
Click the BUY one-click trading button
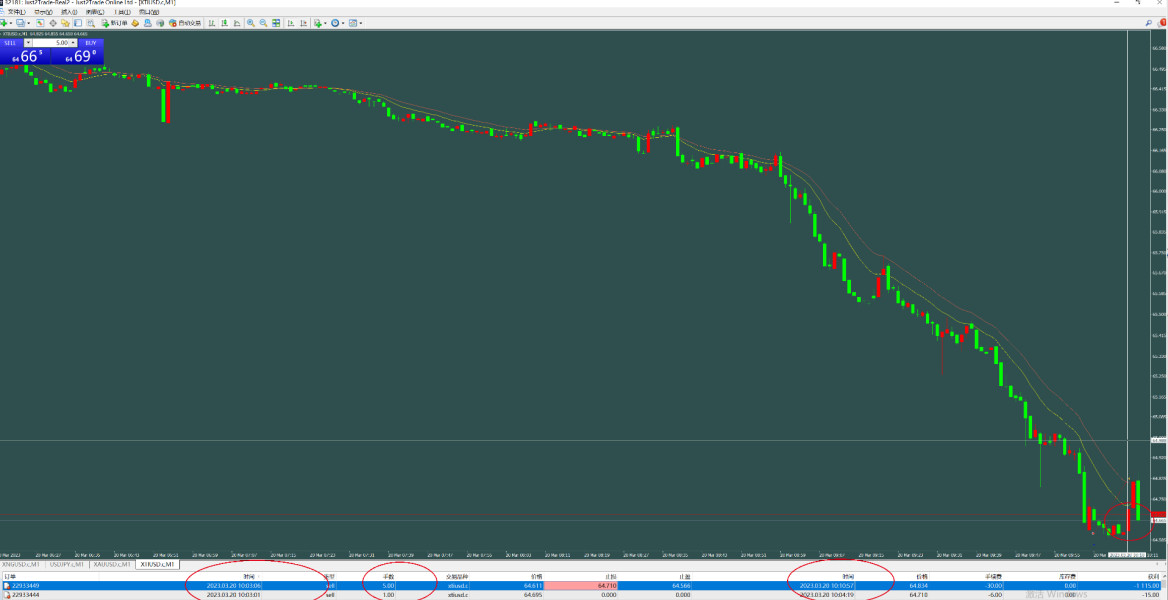(77, 51)
